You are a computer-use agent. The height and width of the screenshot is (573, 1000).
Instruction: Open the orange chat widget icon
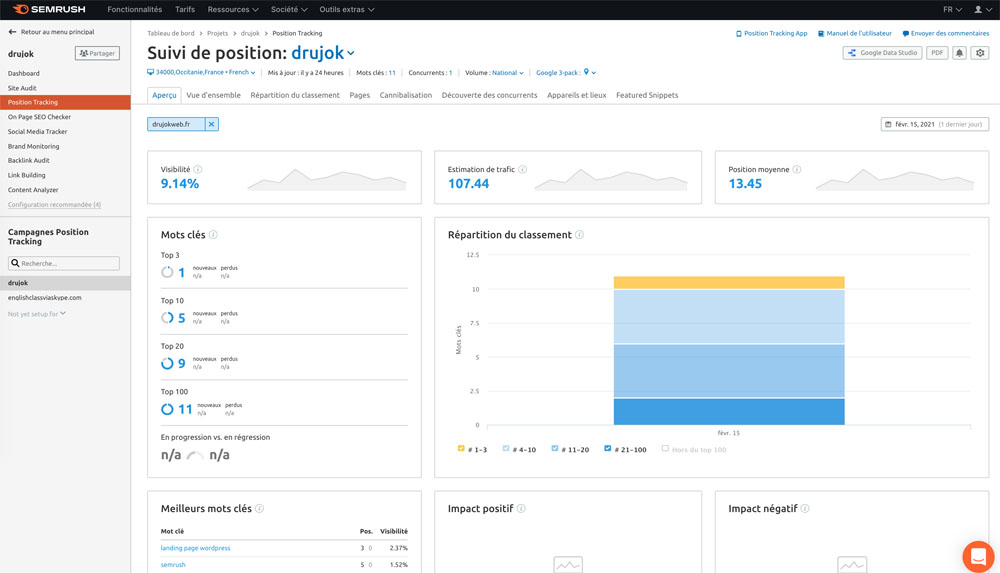978,556
